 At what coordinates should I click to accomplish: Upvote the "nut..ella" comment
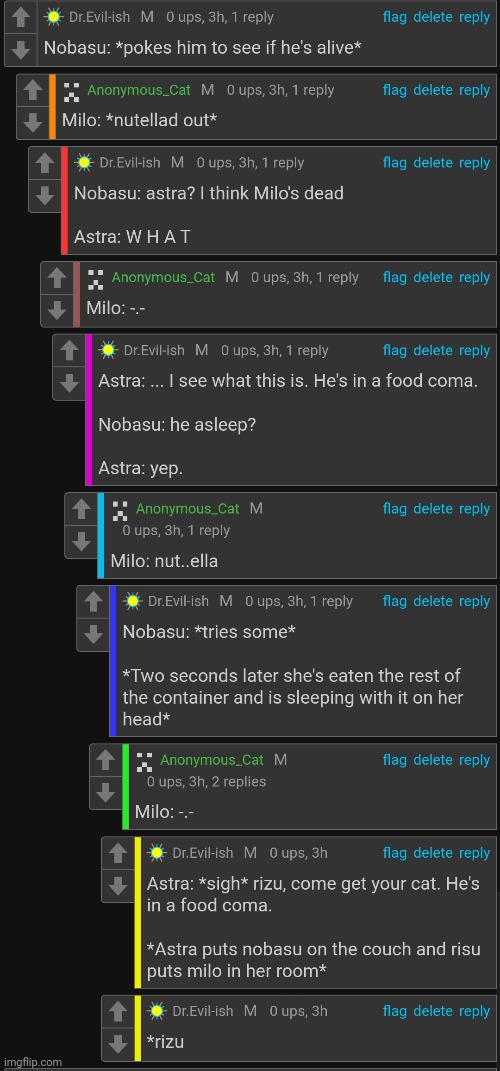click(81, 510)
